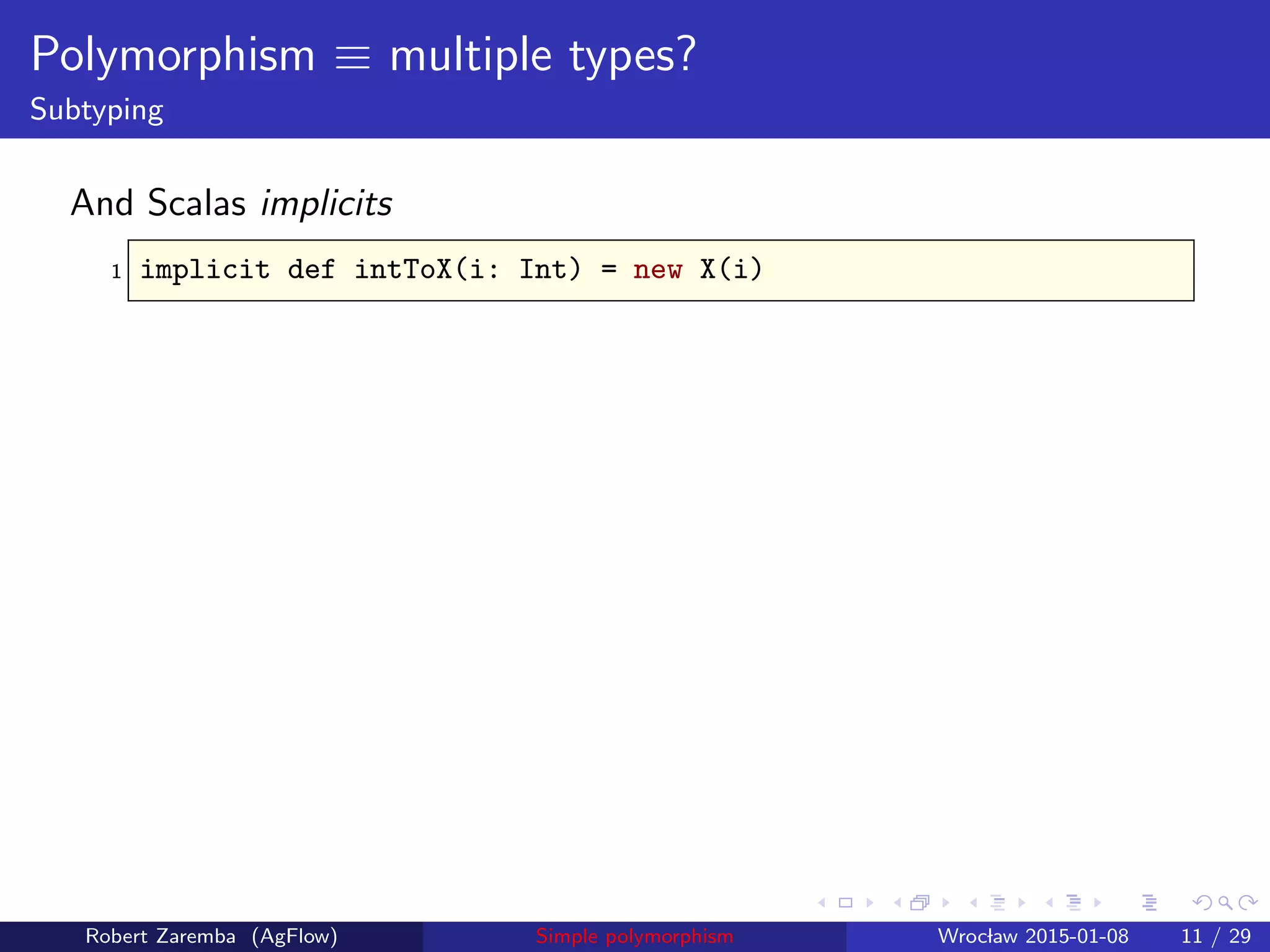This screenshot has width=1270, height=952.
Task: Open search with the magnifier icon
Action: point(1225,903)
